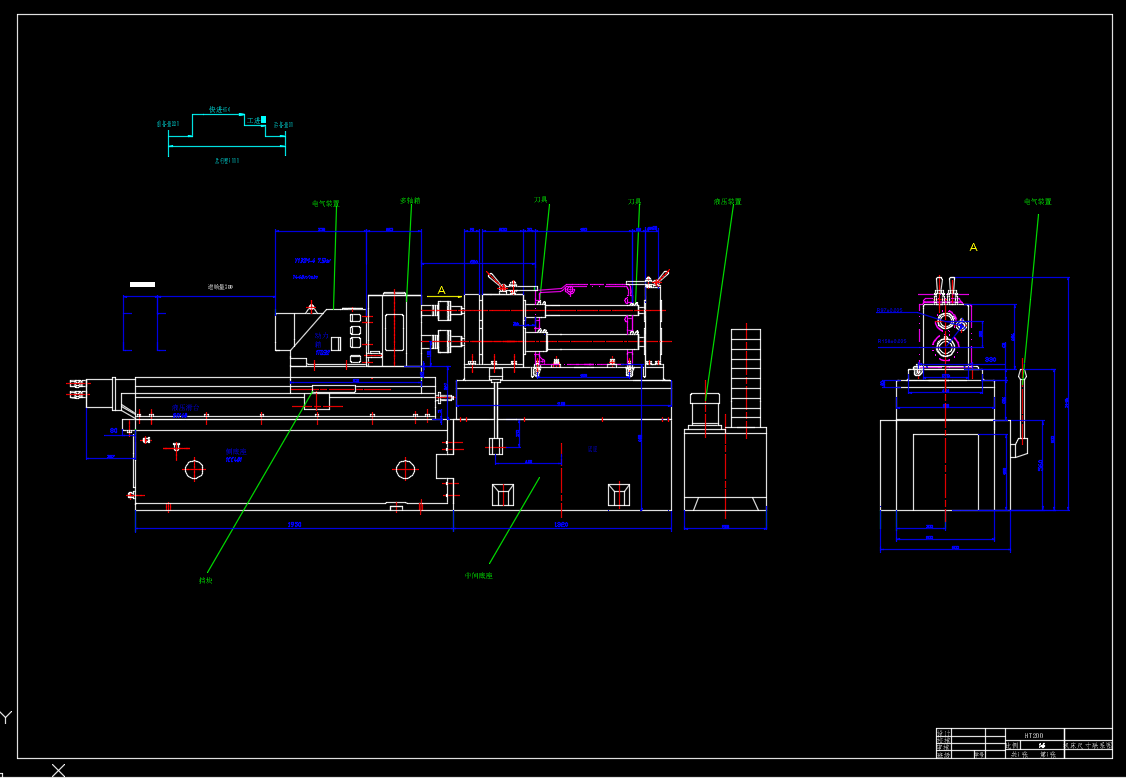The width and height of the screenshot is (1126, 778).
Task: Click left lifting hole circle in side base
Action: click(x=194, y=469)
